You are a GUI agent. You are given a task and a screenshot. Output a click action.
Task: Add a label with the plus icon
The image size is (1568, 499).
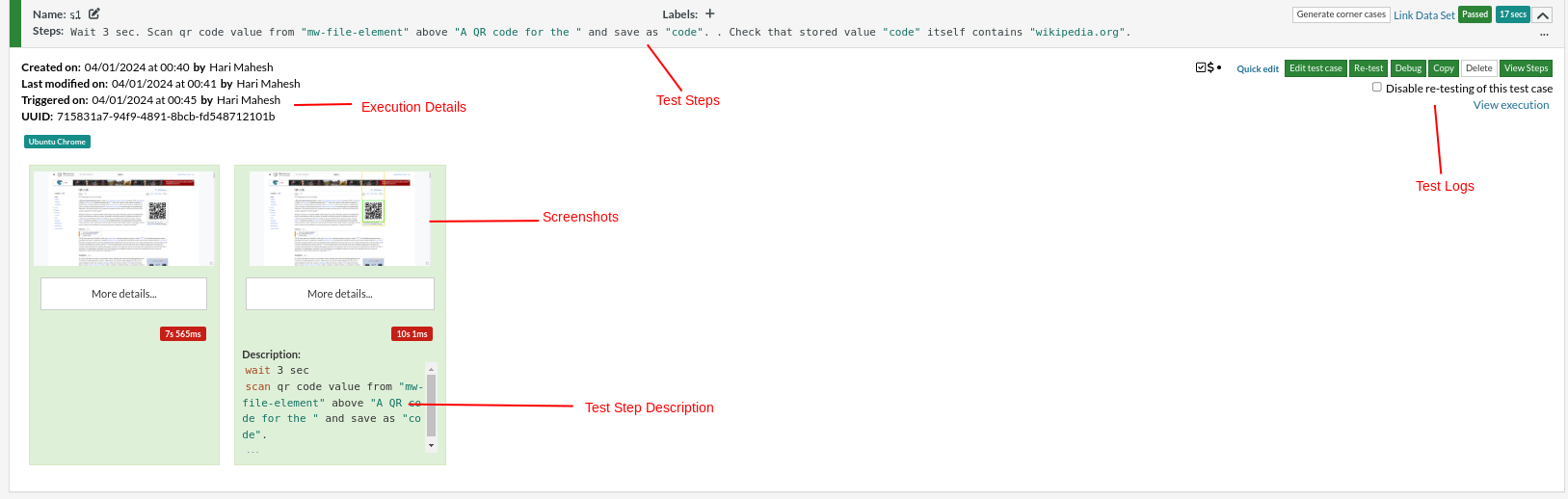(710, 13)
